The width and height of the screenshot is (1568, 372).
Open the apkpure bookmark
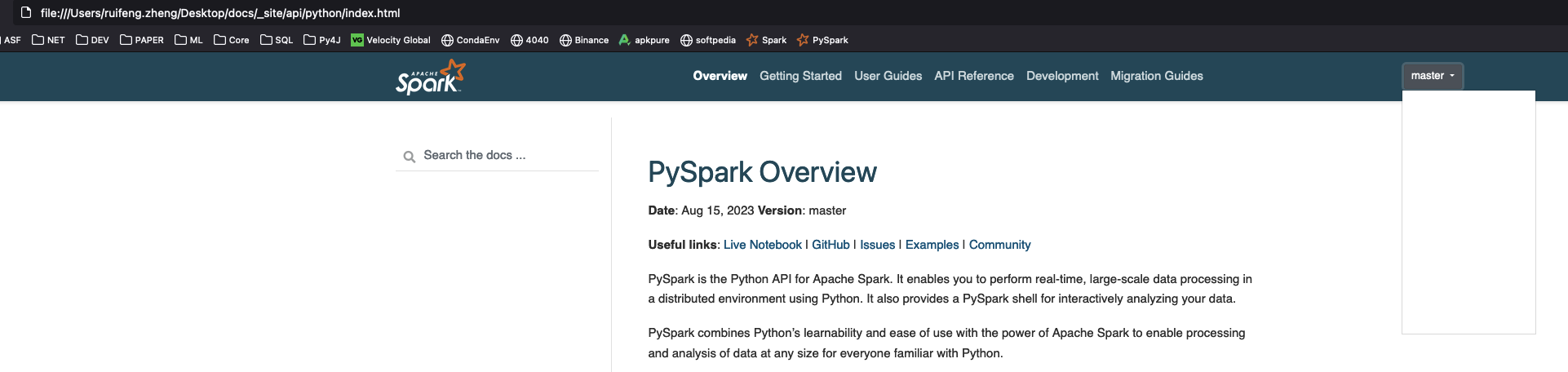pos(644,40)
